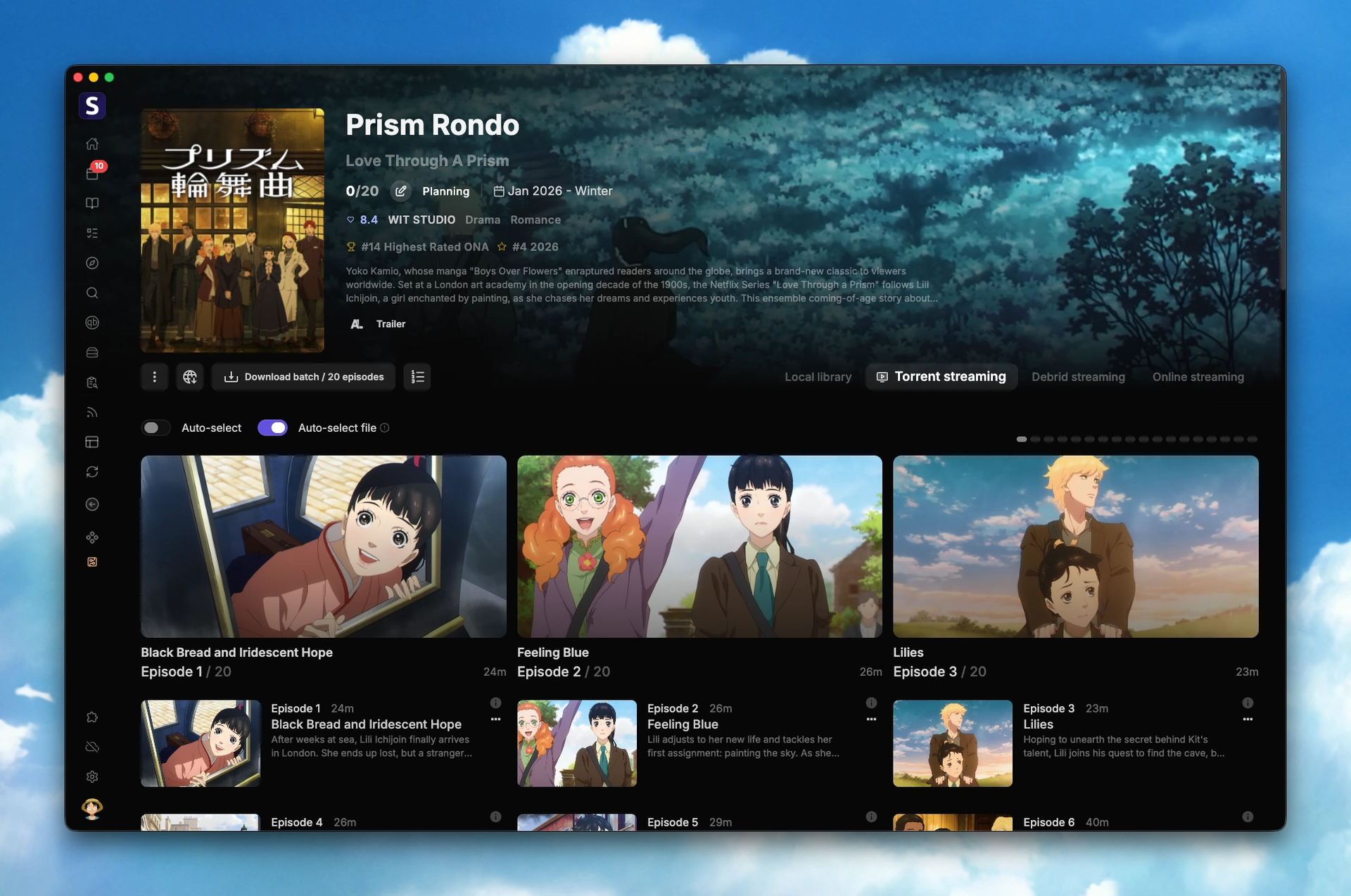The width and height of the screenshot is (1351, 896).
Task: Open the four-diamond icon in sidebar
Action: click(92, 537)
